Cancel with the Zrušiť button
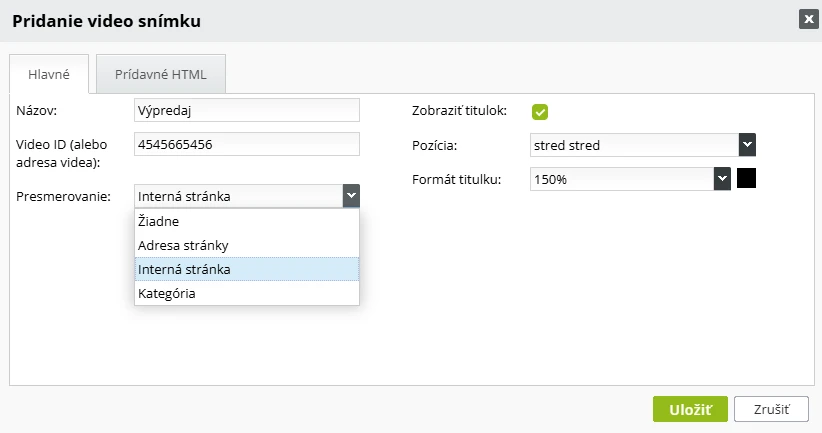822x433 pixels. point(771,409)
